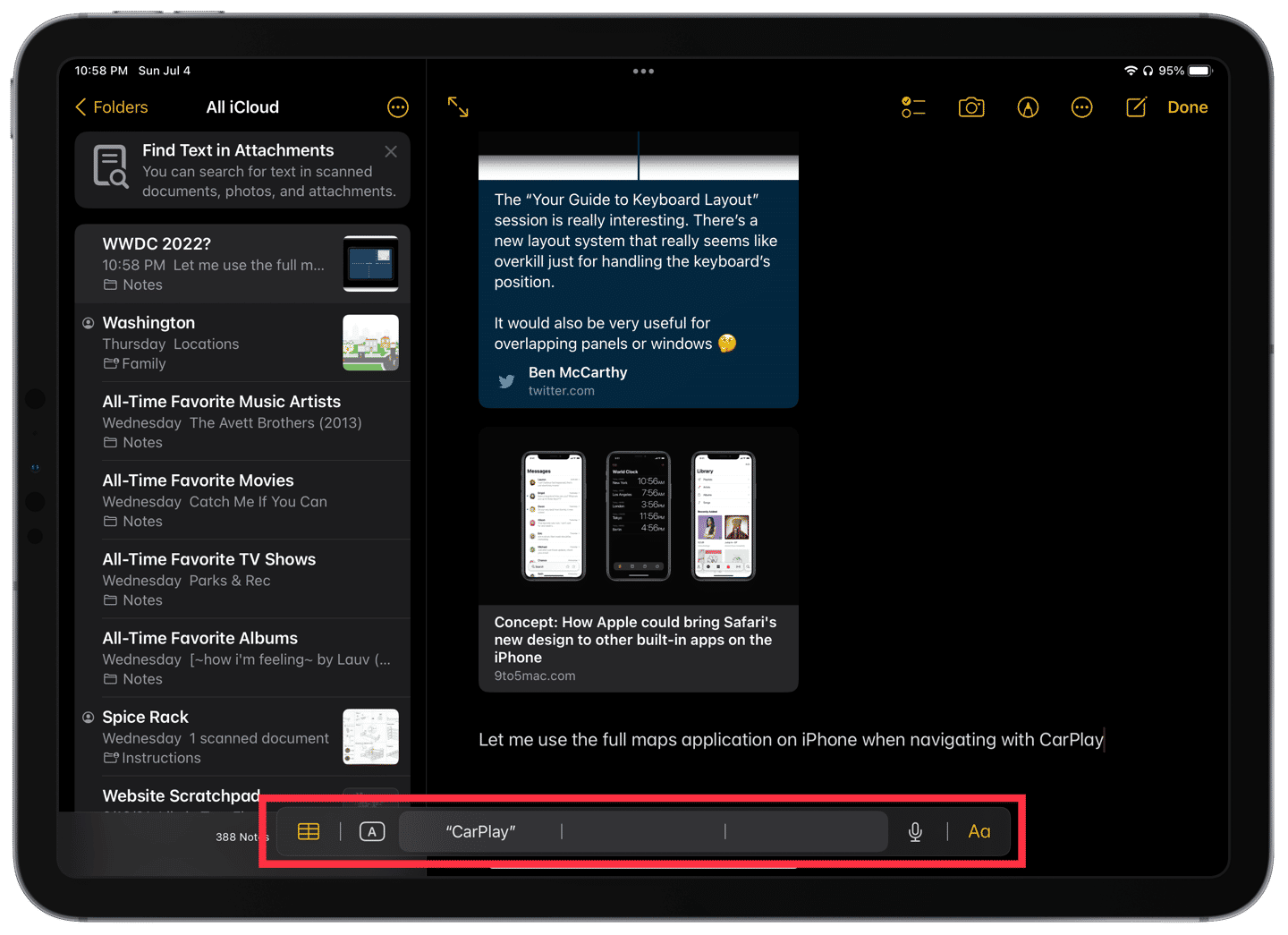Tap the Spice Rack note thumbnail

(370, 736)
